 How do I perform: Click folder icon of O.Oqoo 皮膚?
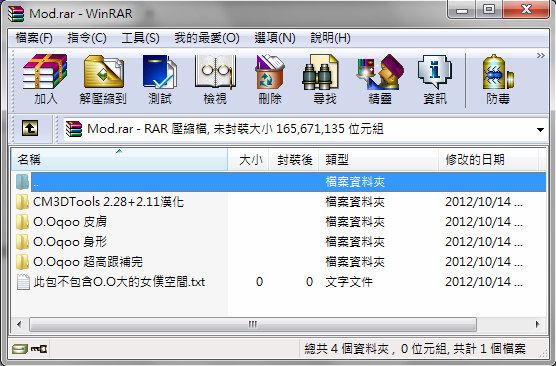(22, 222)
